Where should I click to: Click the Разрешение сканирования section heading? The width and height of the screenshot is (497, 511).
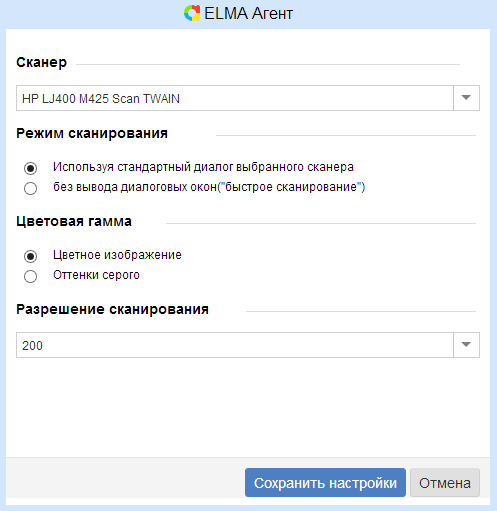[112, 309]
